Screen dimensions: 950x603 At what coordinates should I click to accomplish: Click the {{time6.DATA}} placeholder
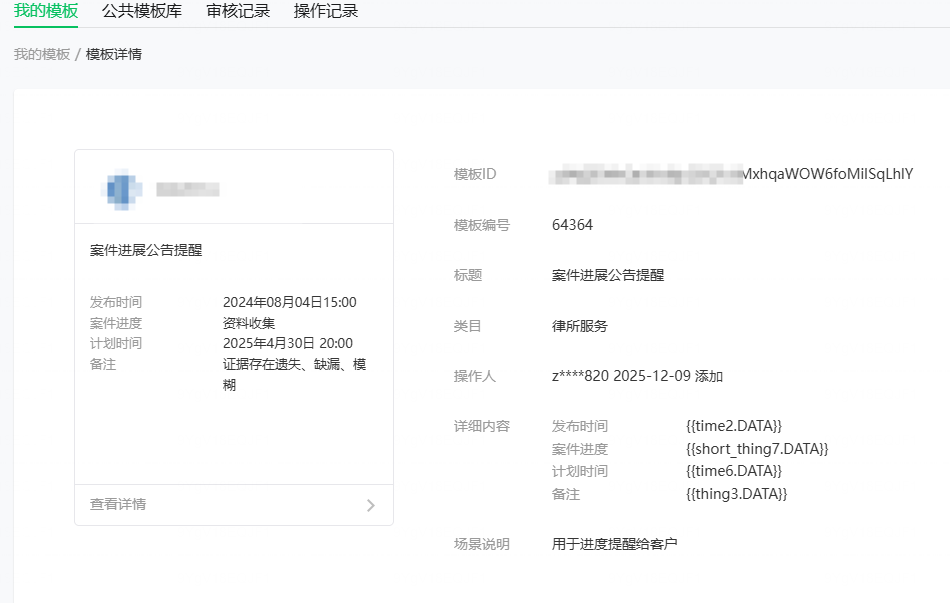(x=734, y=471)
